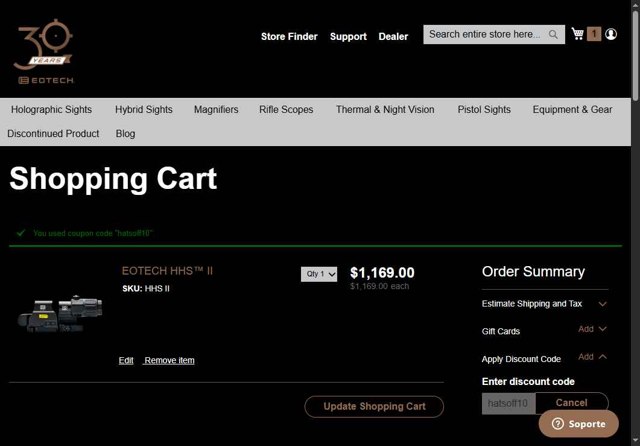Viewport: 640px width, 446px height.
Task: Open the Blog menu item
Action: (125, 133)
